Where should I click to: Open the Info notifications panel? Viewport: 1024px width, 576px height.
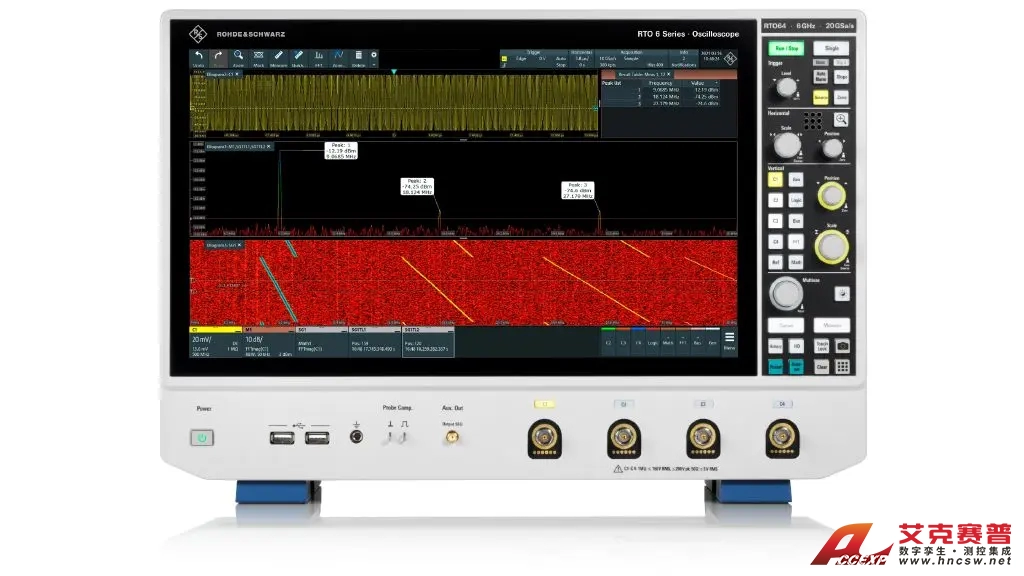pos(684,58)
